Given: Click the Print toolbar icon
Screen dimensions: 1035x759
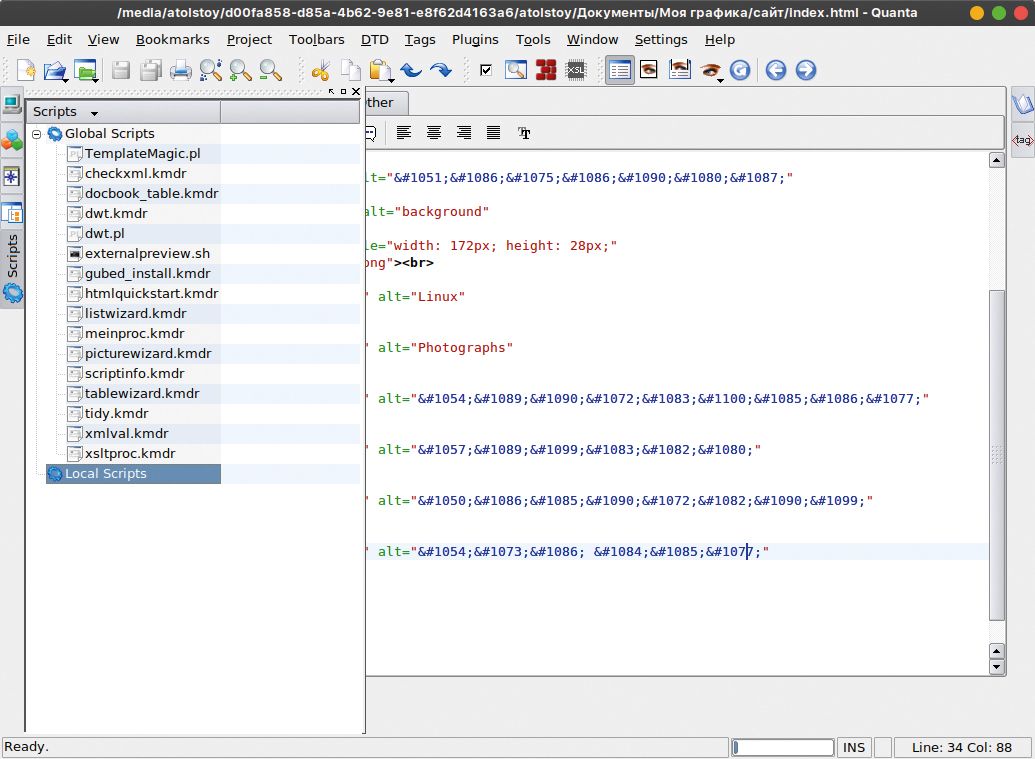Looking at the screenshot, I should (x=181, y=71).
